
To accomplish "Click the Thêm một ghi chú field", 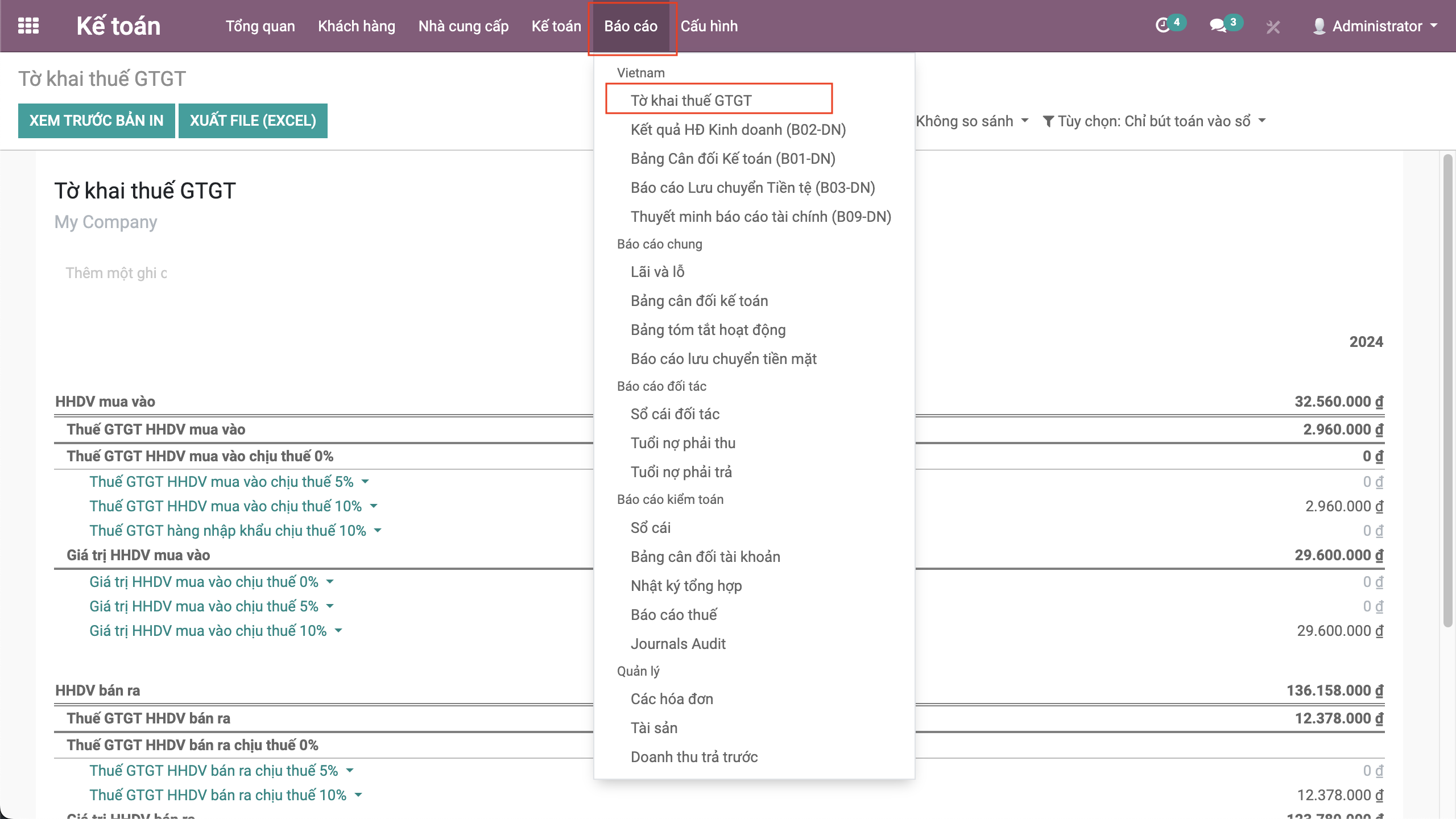I will tap(116, 273).
